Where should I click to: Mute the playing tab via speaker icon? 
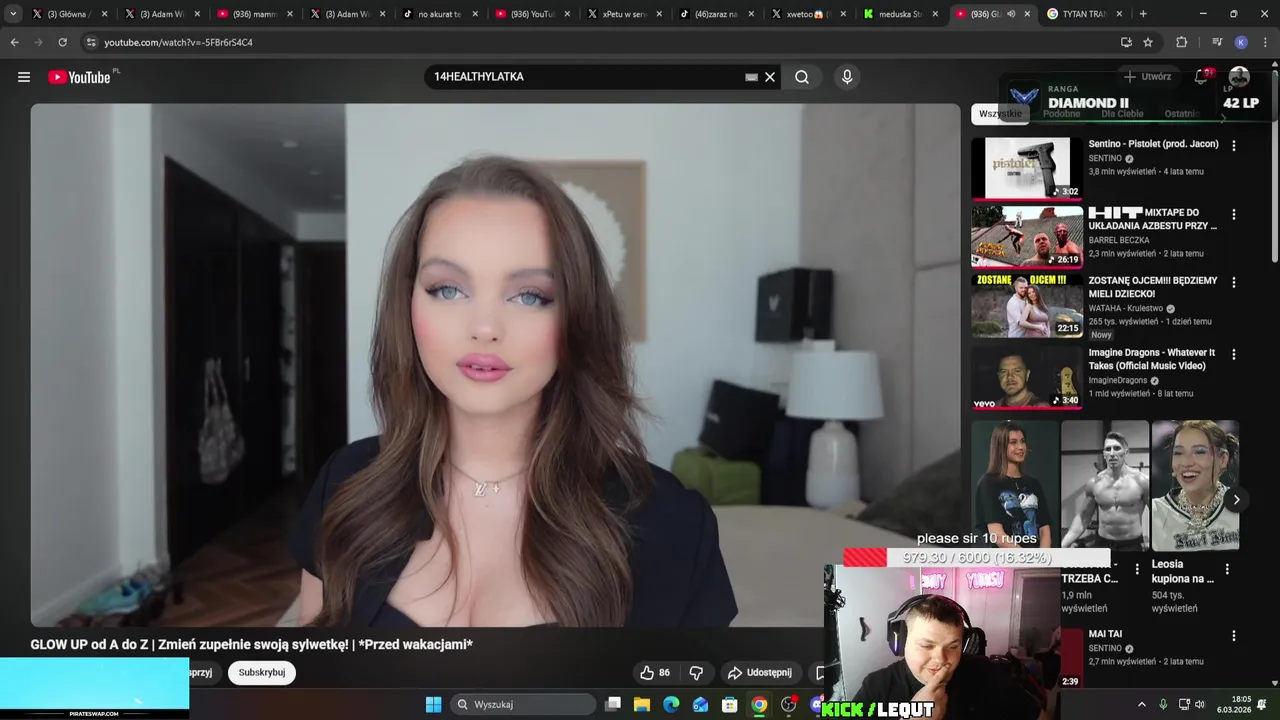pos(1011,14)
